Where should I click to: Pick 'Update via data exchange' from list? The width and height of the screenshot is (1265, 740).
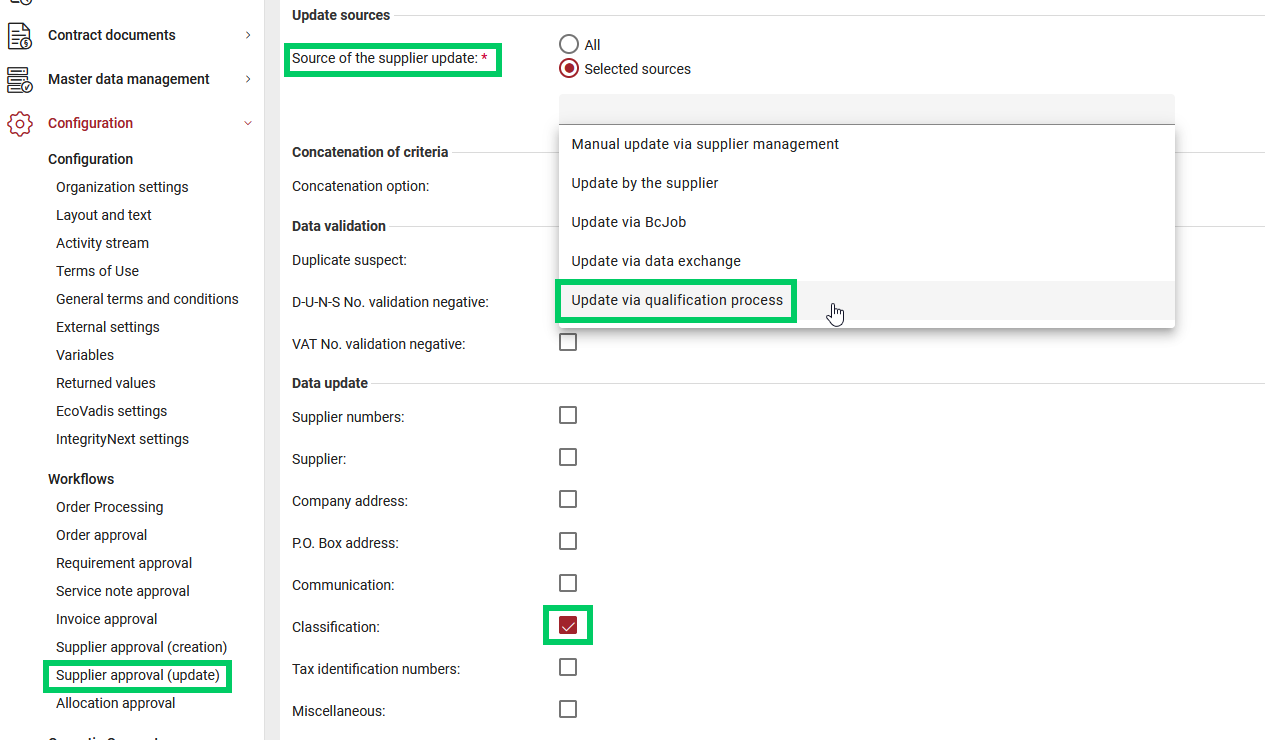coord(656,261)
